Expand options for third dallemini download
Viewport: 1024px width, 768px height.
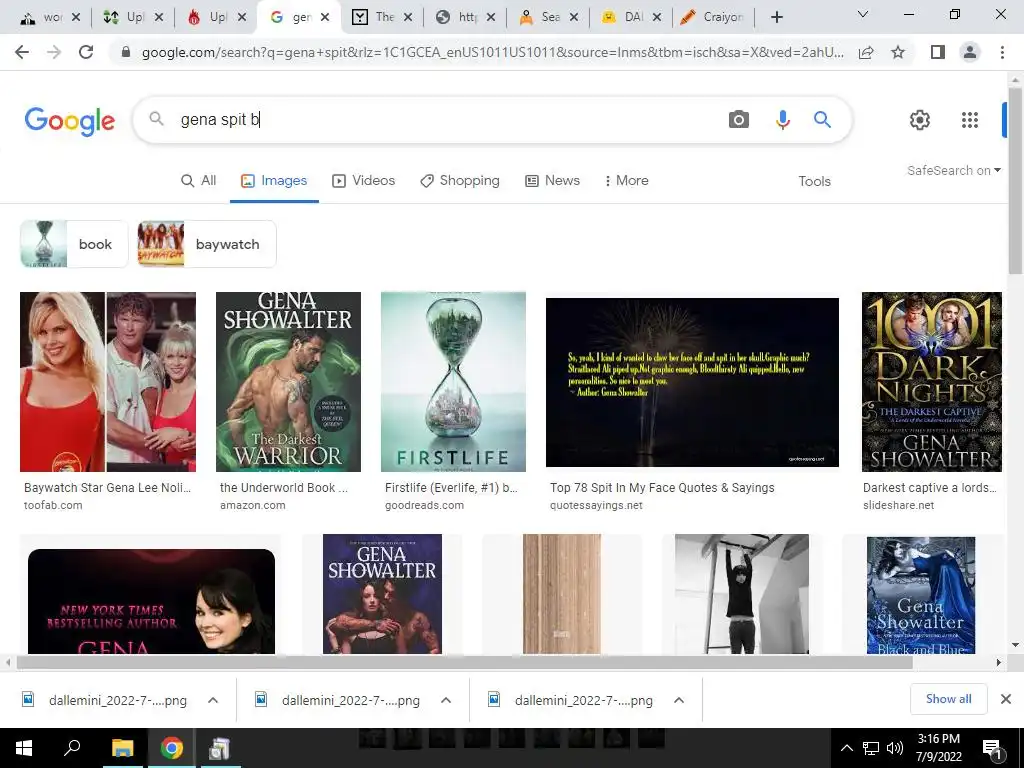[679, 700]
